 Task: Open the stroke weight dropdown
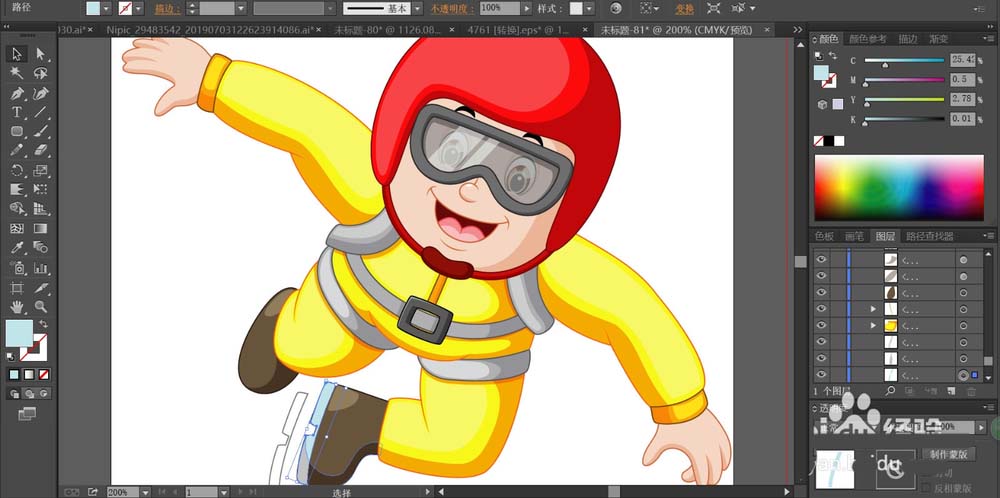point(240,8)
